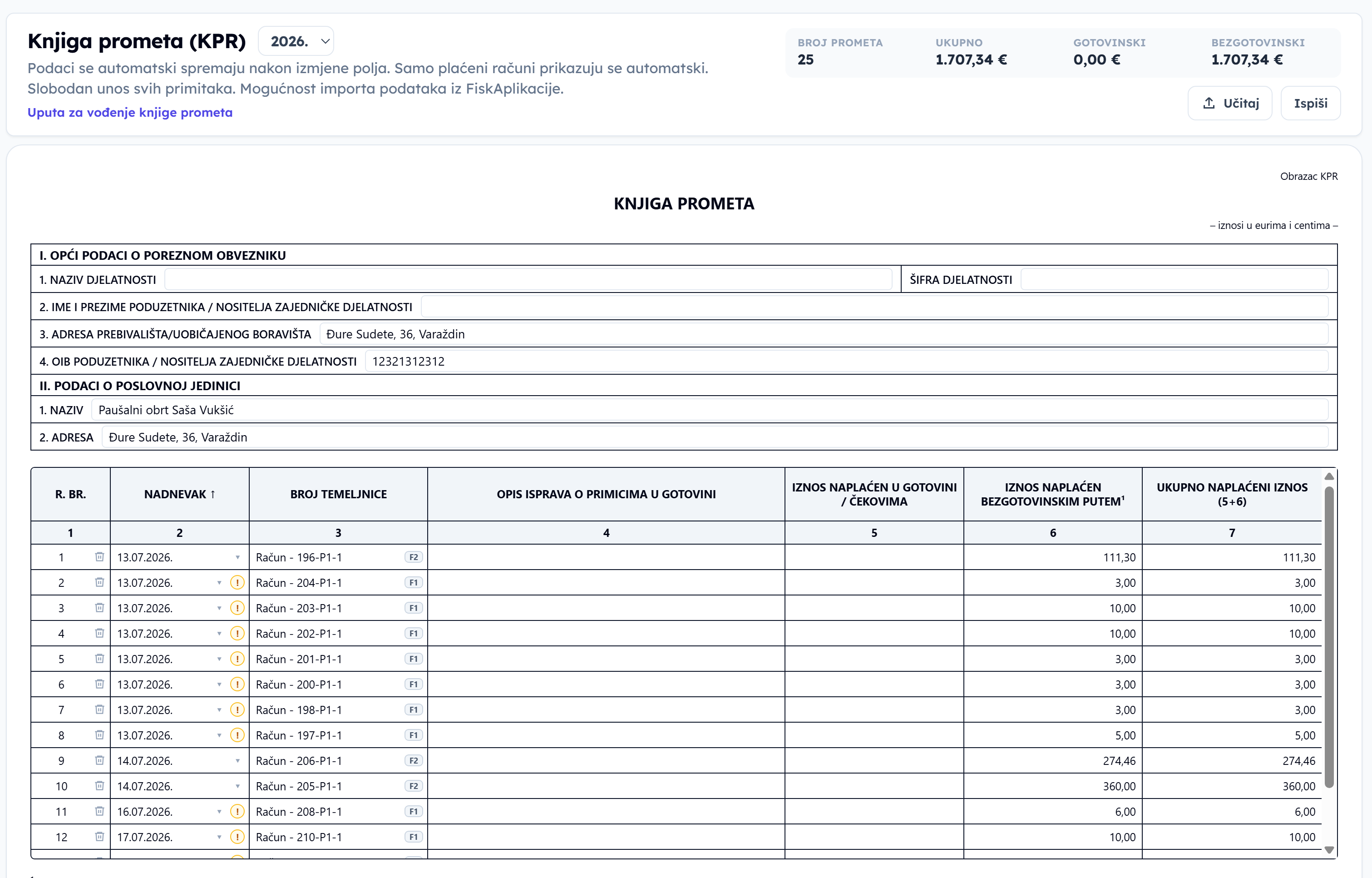
Task: Open the warning icon on row 8
Action: tap(237, 735)
